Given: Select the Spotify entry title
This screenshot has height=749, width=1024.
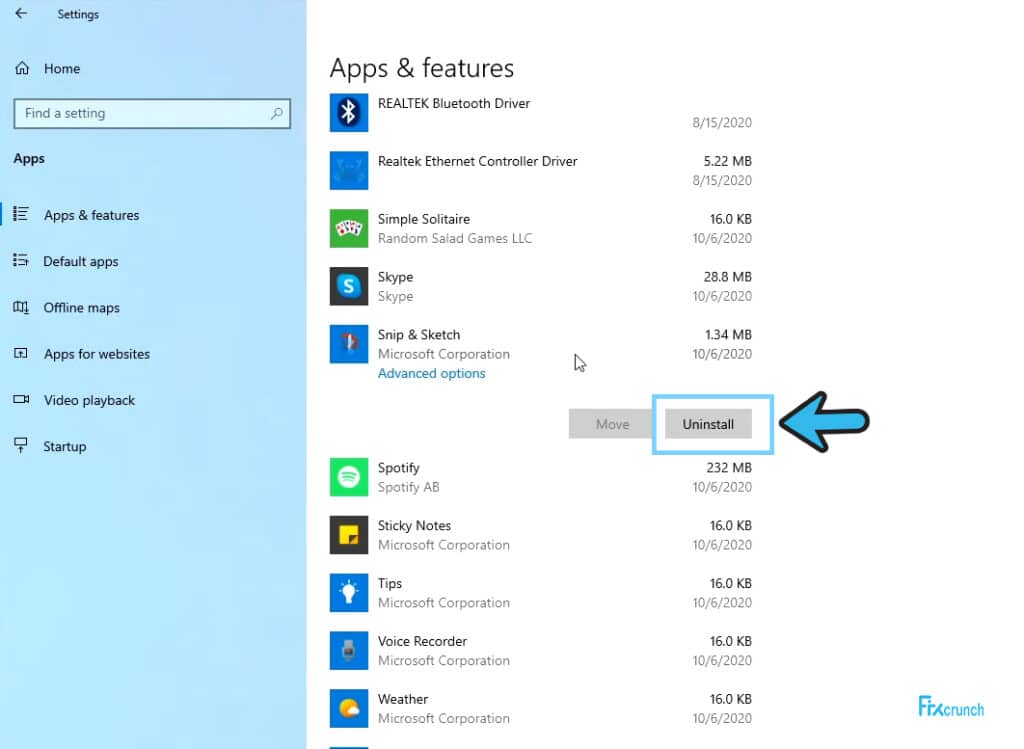Looking at the screenshot, I should pyautogui.click(x=398, y=468).
